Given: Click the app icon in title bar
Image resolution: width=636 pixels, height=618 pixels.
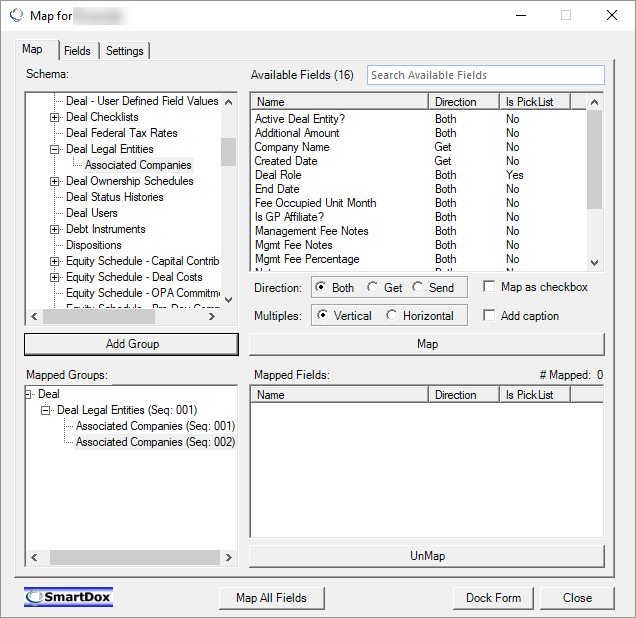Looking at the screenshot, I should [x=17, y=15].
